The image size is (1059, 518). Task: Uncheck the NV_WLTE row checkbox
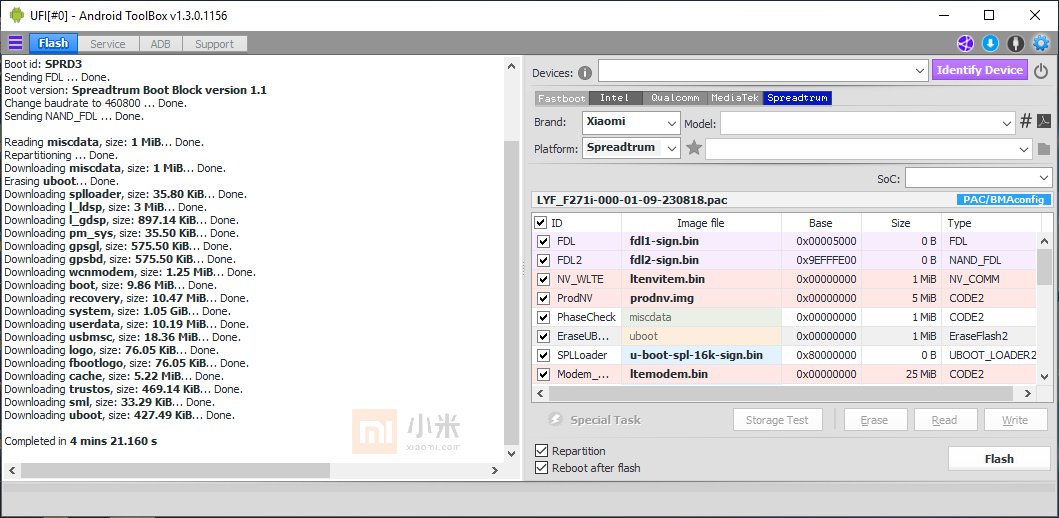542,279
